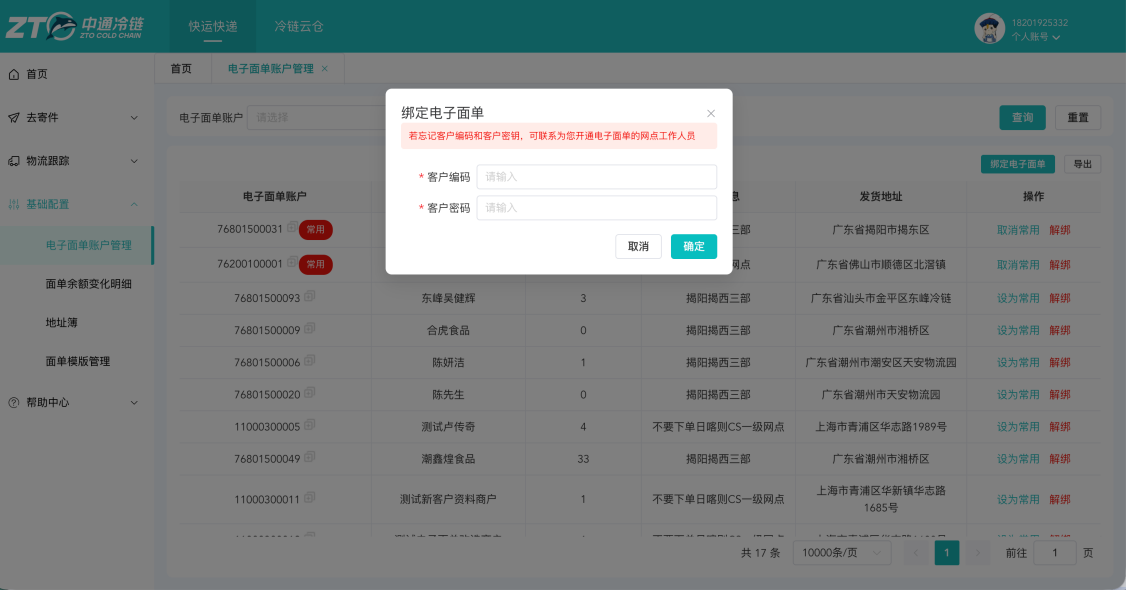The width and height of the screenshot is (1126, 590).
Task: Click 取消常用 for 广东省揭阳市揭东区 row
Action: pyautogui.click(x=1018, y=230)
